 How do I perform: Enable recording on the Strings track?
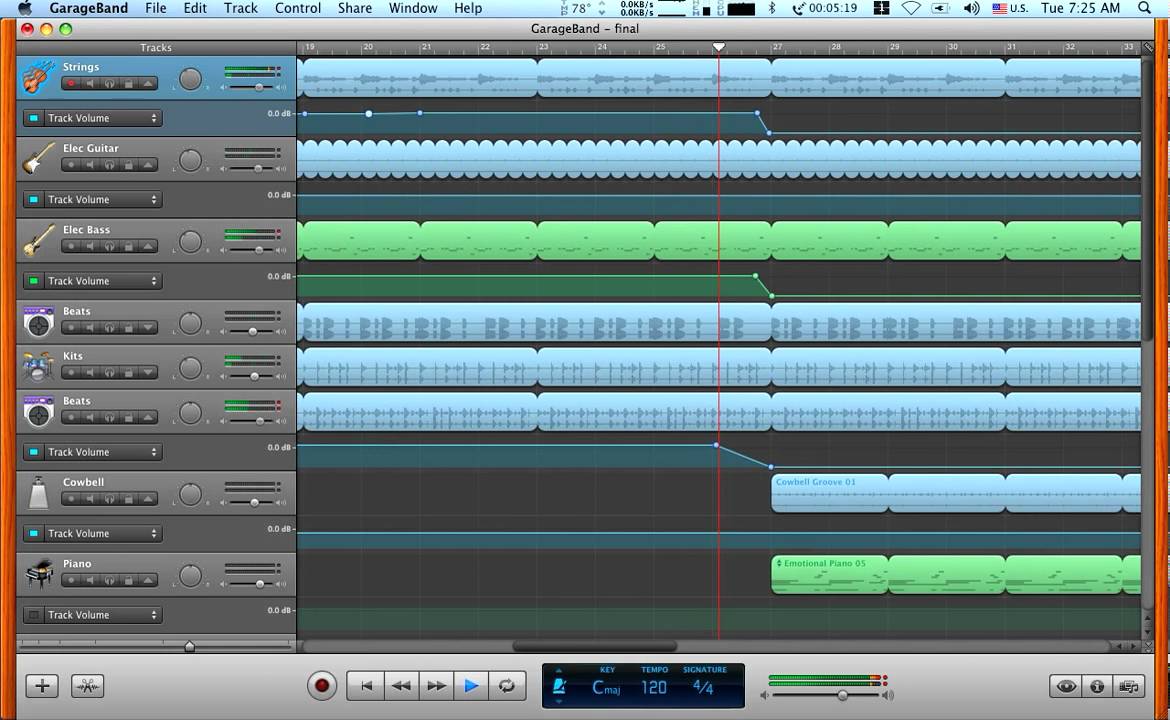pyautogui.click(x=71, y=84)
